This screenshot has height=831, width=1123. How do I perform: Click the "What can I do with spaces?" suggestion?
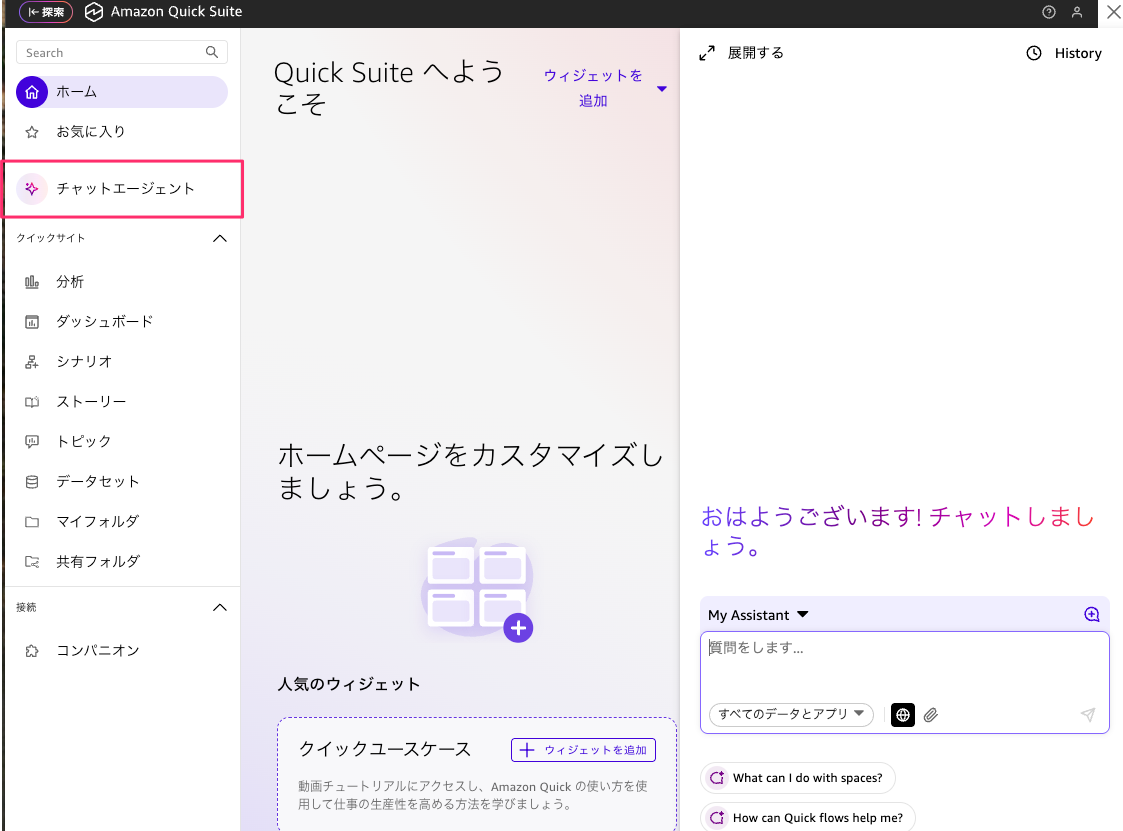coord(798,778)
